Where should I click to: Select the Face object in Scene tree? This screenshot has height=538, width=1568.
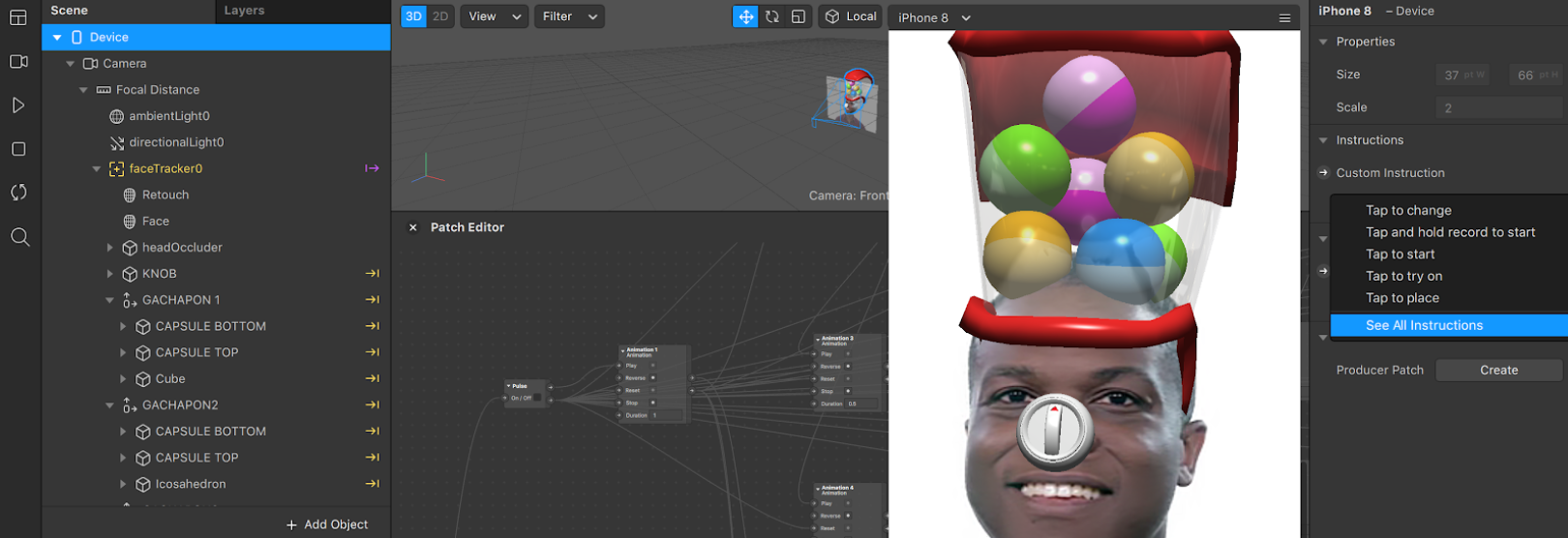(155, 222)
